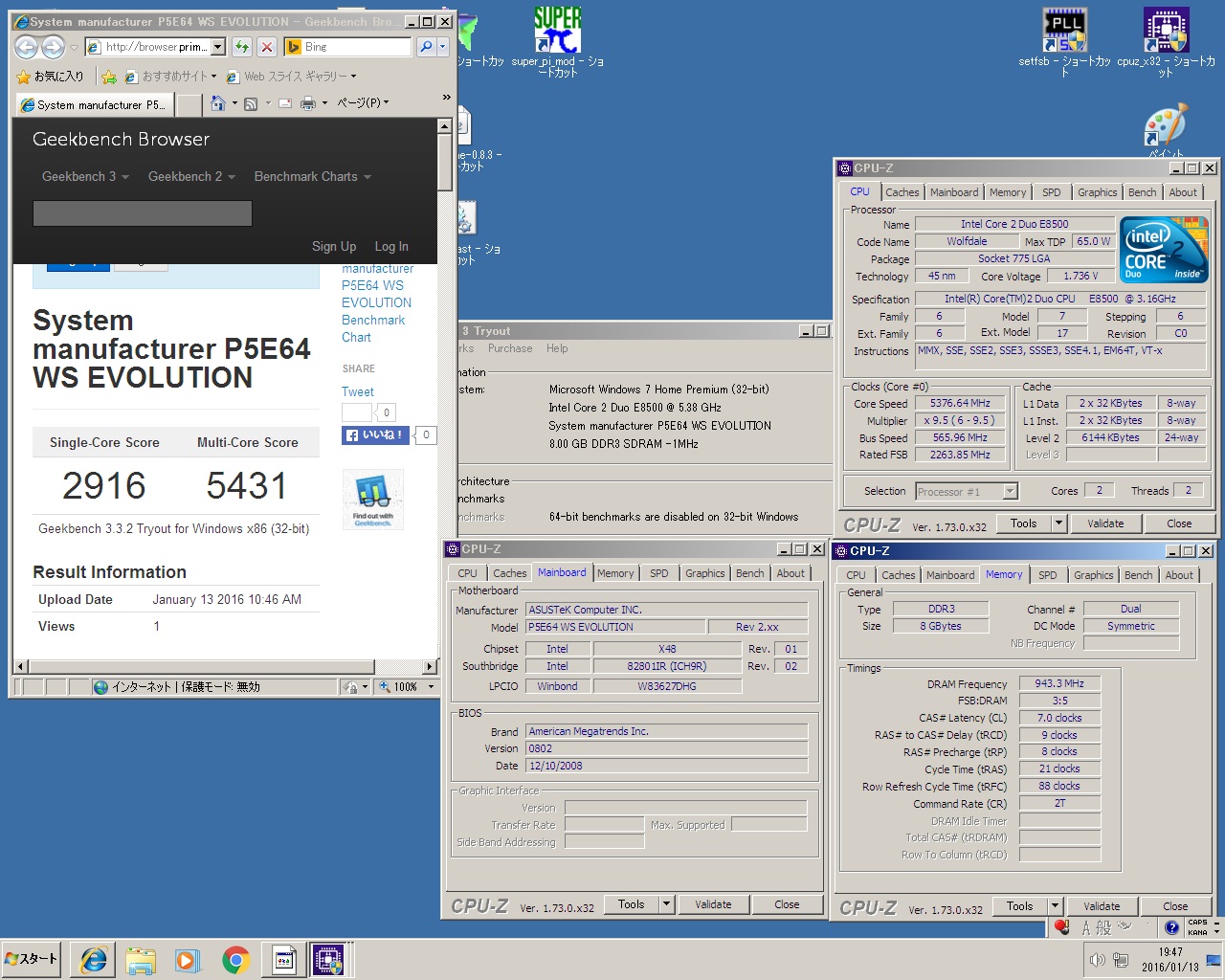Click the CPU-Z taskbar icon
1225x980 pixels.
coord(328,960)
